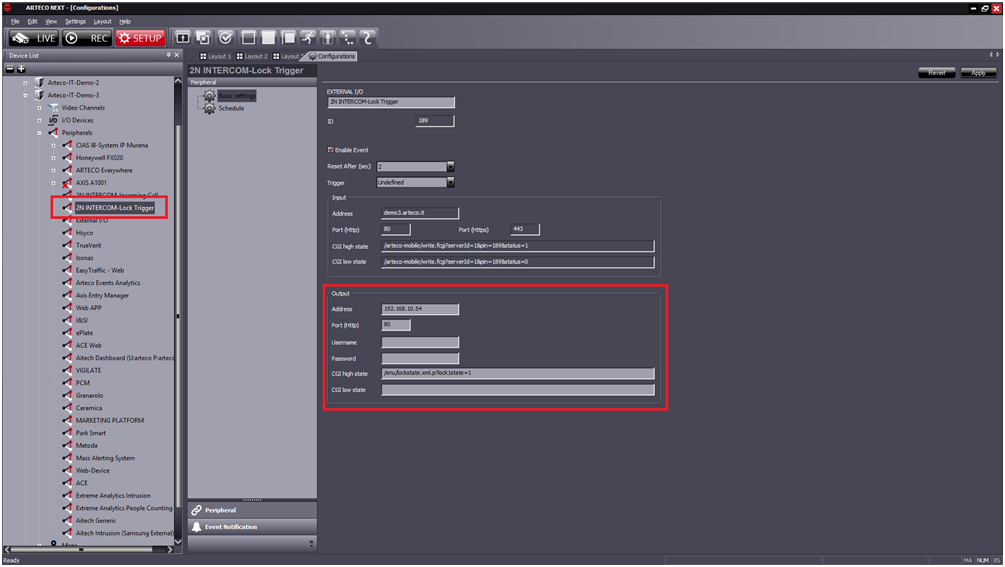Collapse the Peripherals tree node
The height and width of the screenshot is (567, 1005).
pyautogui.click(x=40, y=133)
